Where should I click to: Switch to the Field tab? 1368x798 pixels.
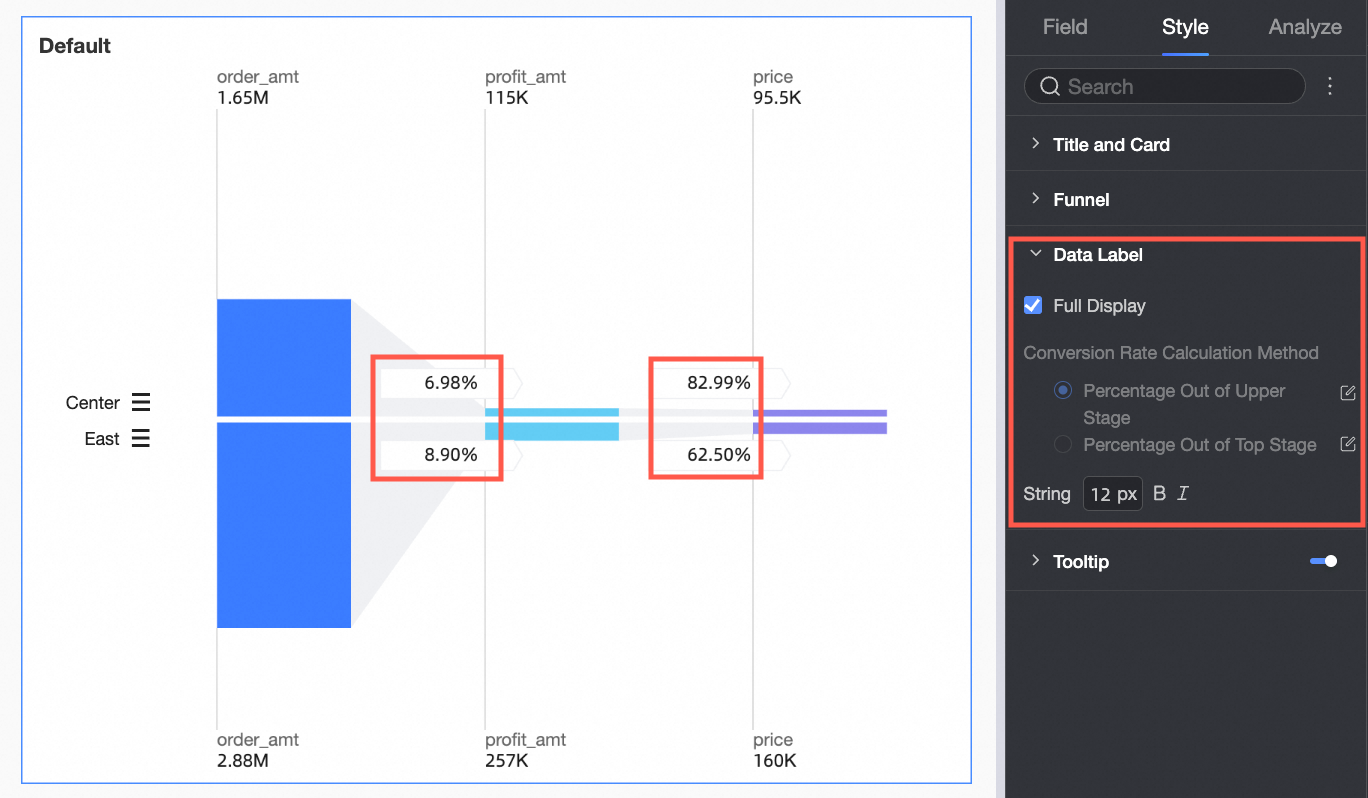1064,27
